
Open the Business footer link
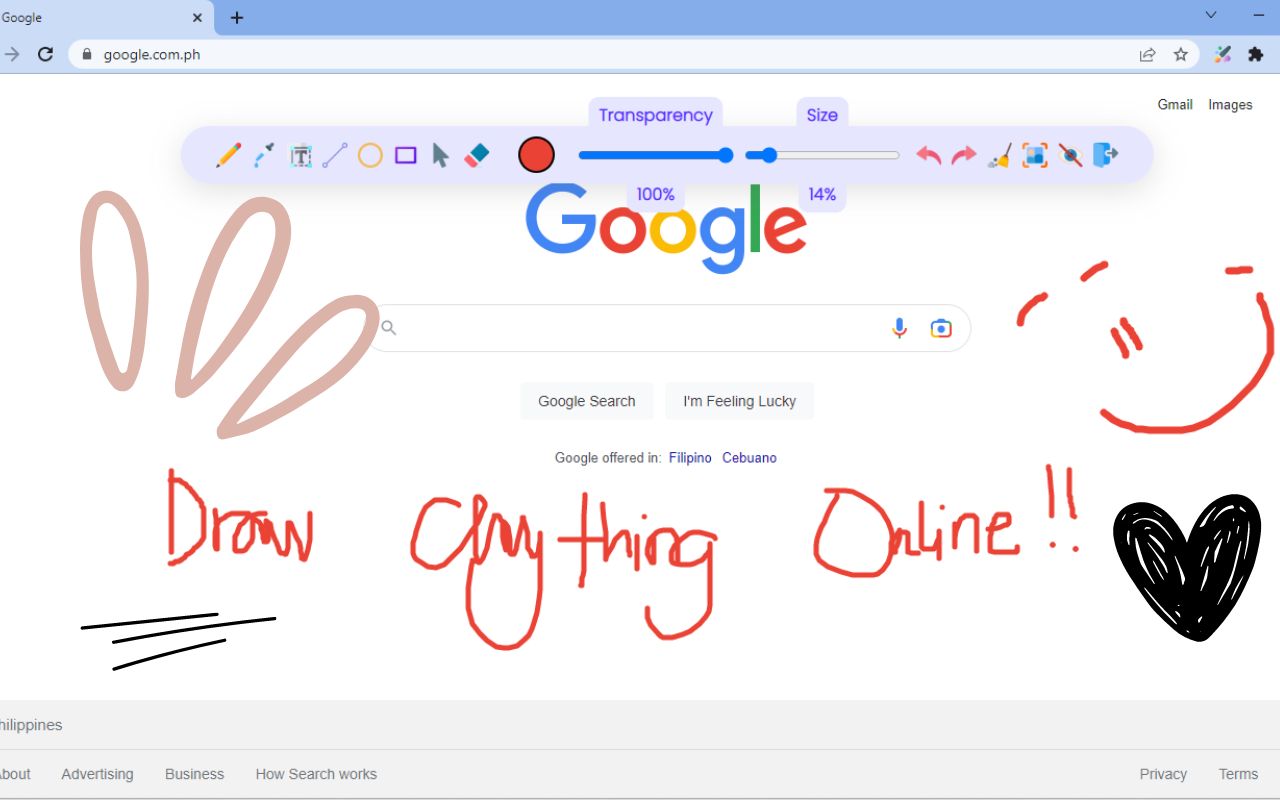(194, 774)
